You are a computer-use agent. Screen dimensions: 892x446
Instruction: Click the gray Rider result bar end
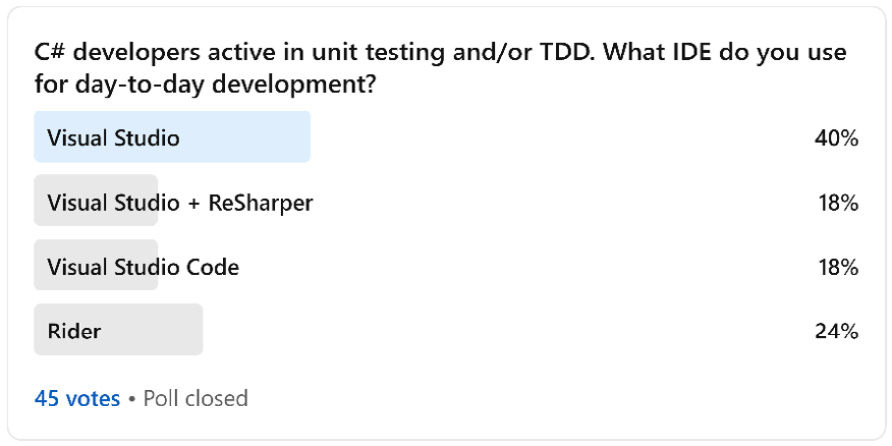197,329
